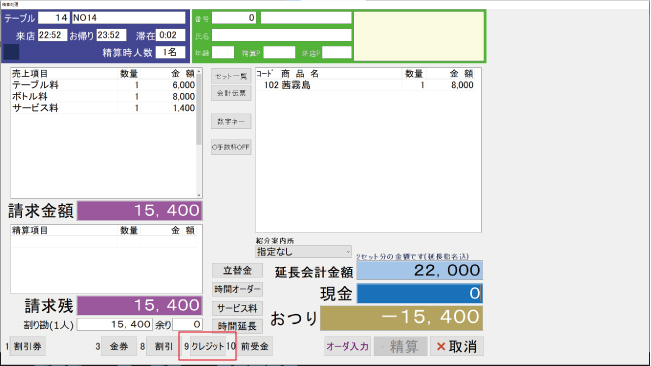Viewport: 651px width, 366px height.
Task: Show the 数字キー numeric keypad
Action: tap(231, 122)
